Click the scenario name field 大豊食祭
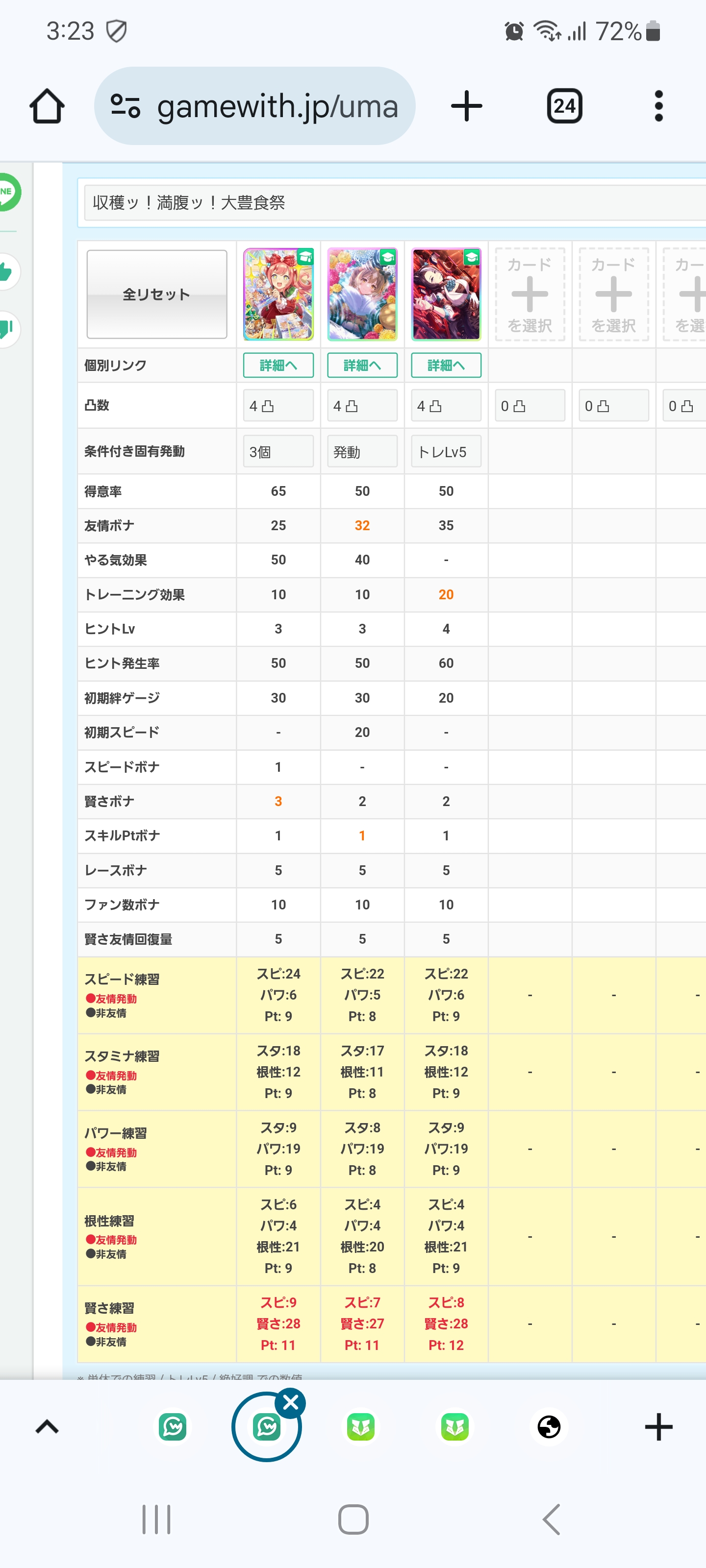706x1568 pixels. [x=396, y=203]
